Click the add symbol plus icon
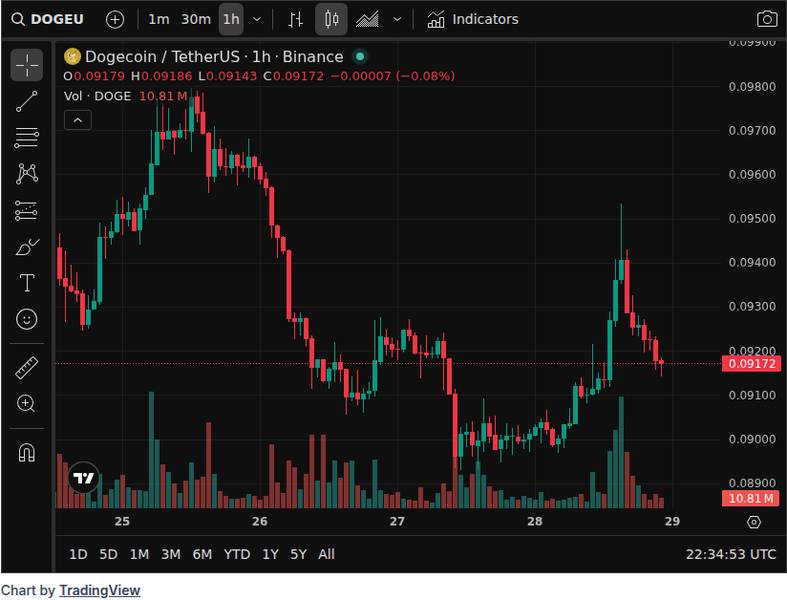 point(115,20)
